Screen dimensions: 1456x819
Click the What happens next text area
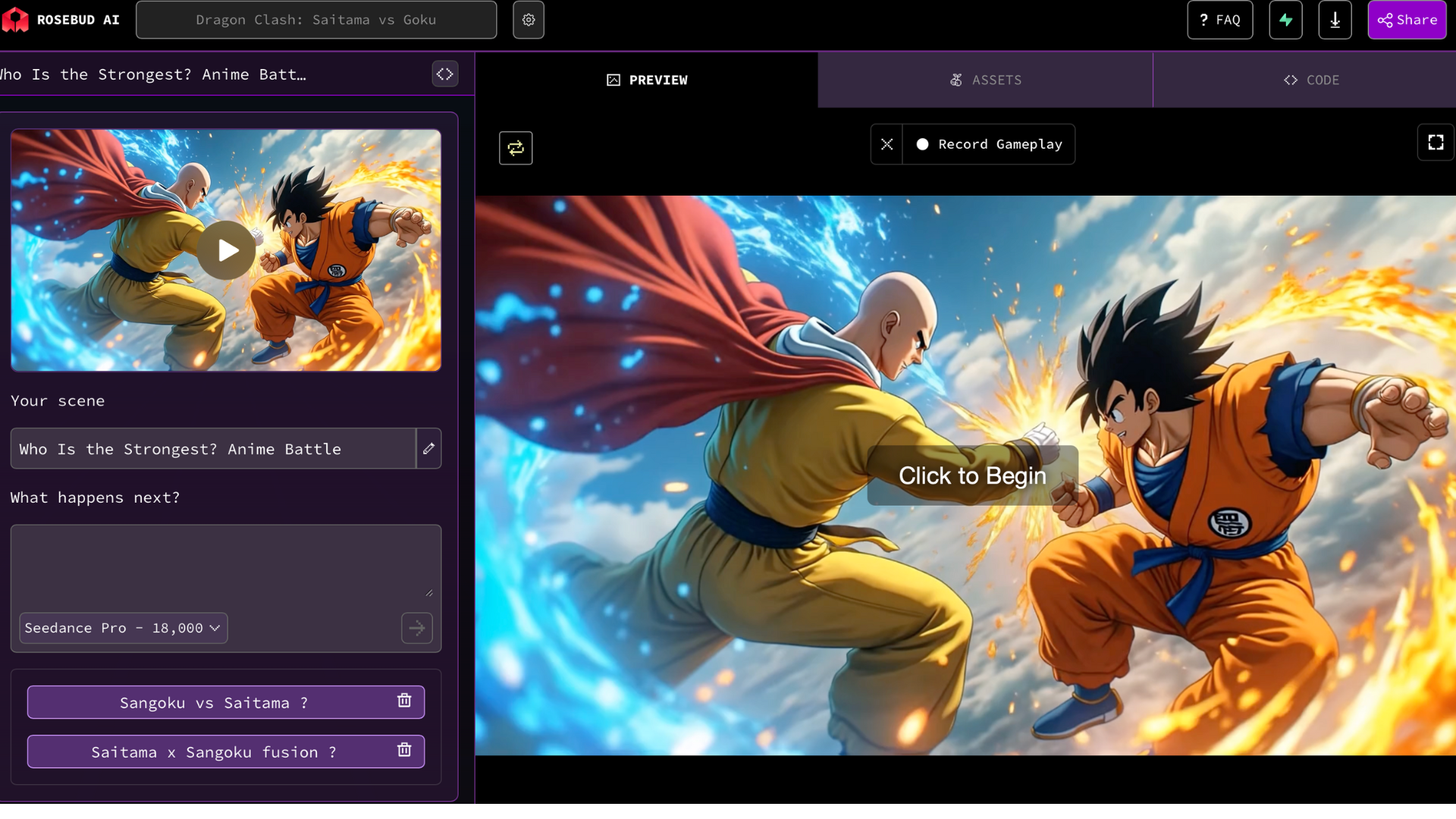tap(225, 561)
